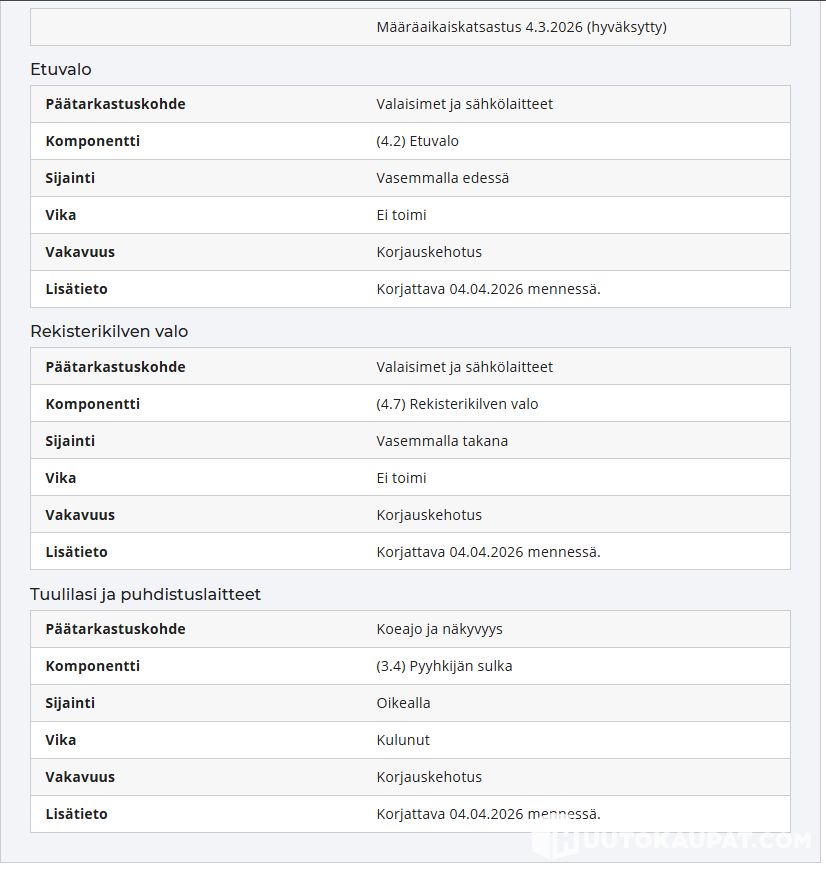
Task: Select Tuulilasi ja puhdistuslaitteet heading
Action: [145, 594]
